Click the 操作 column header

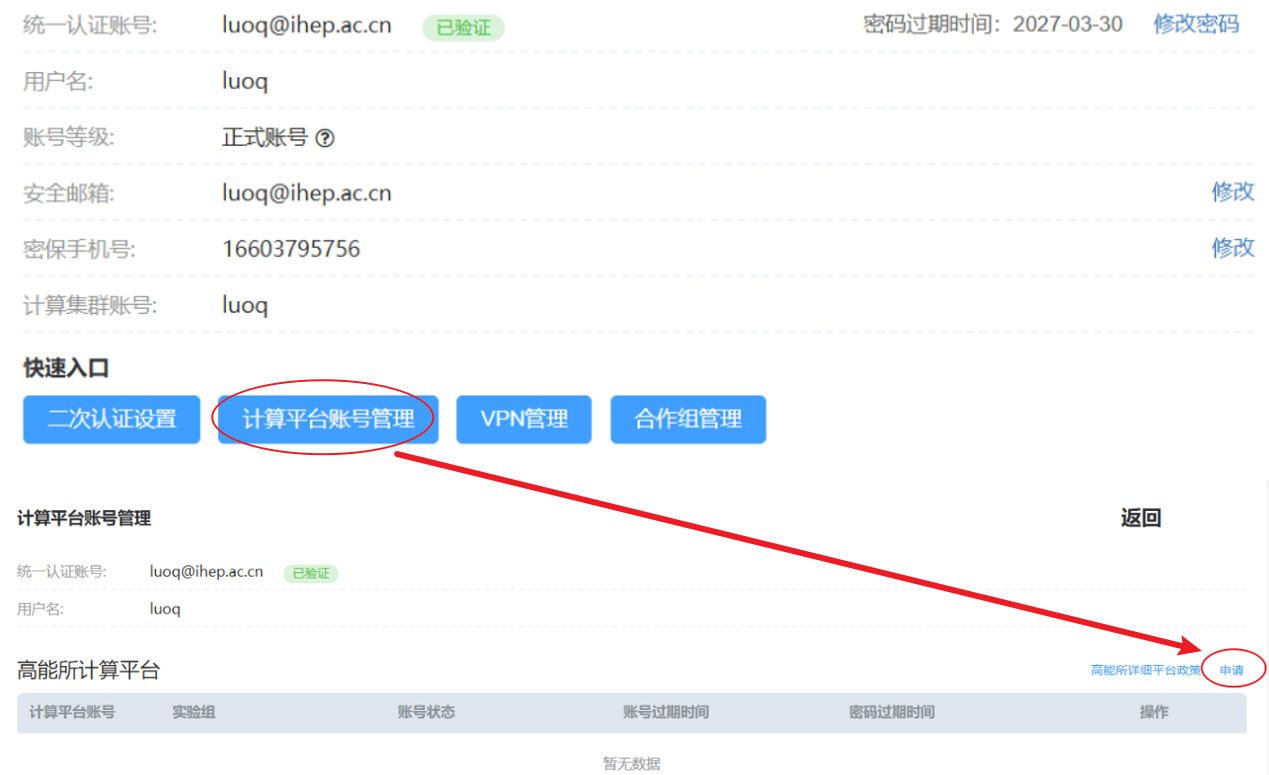click(x=1154, y=712)
